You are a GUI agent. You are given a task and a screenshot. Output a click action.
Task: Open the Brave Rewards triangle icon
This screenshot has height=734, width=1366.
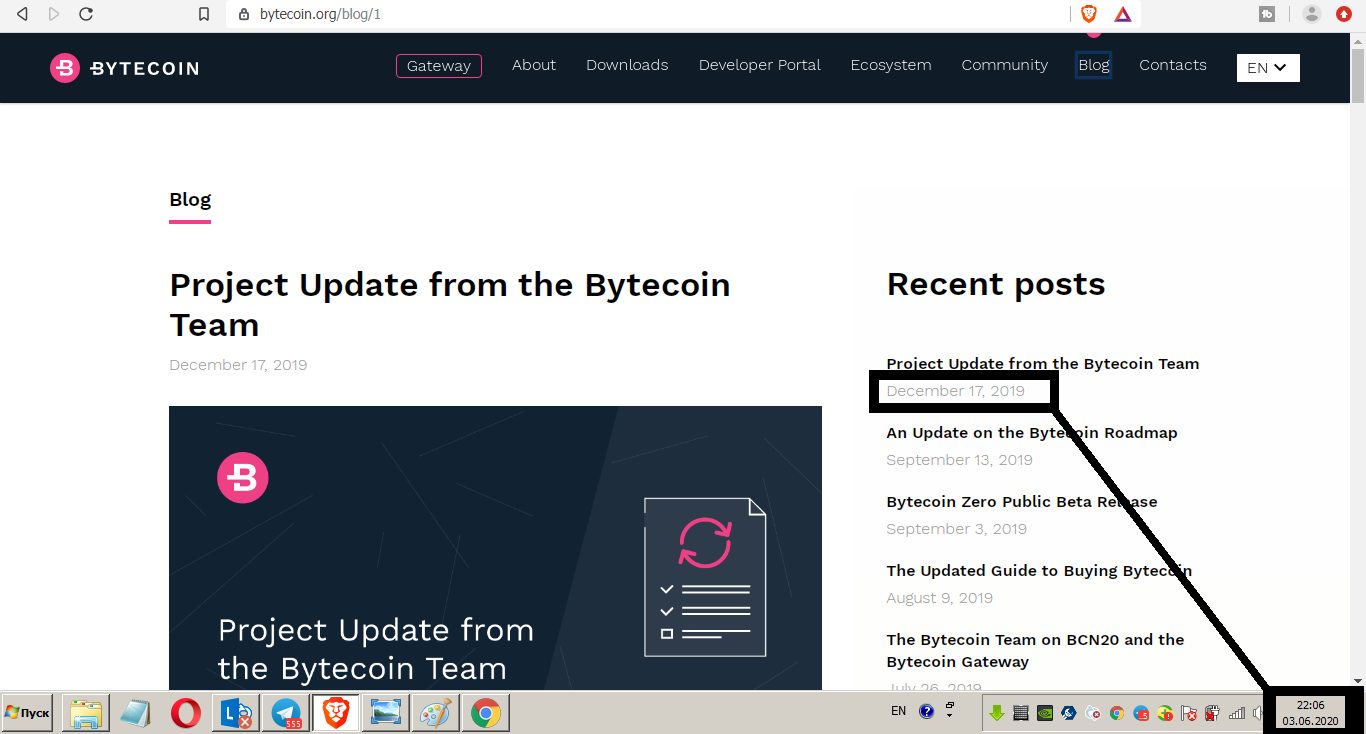1123,14
